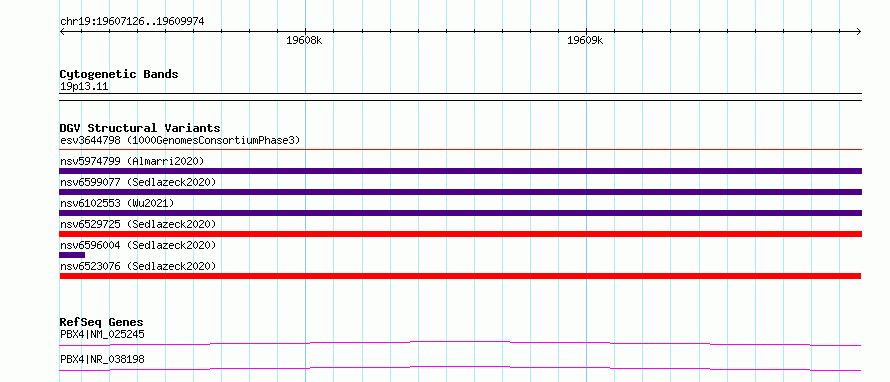Open nsv6599077 (Sedlazeck2020) variant label
The width and height of the screenshot is (890, 382).
pos(138,182)
